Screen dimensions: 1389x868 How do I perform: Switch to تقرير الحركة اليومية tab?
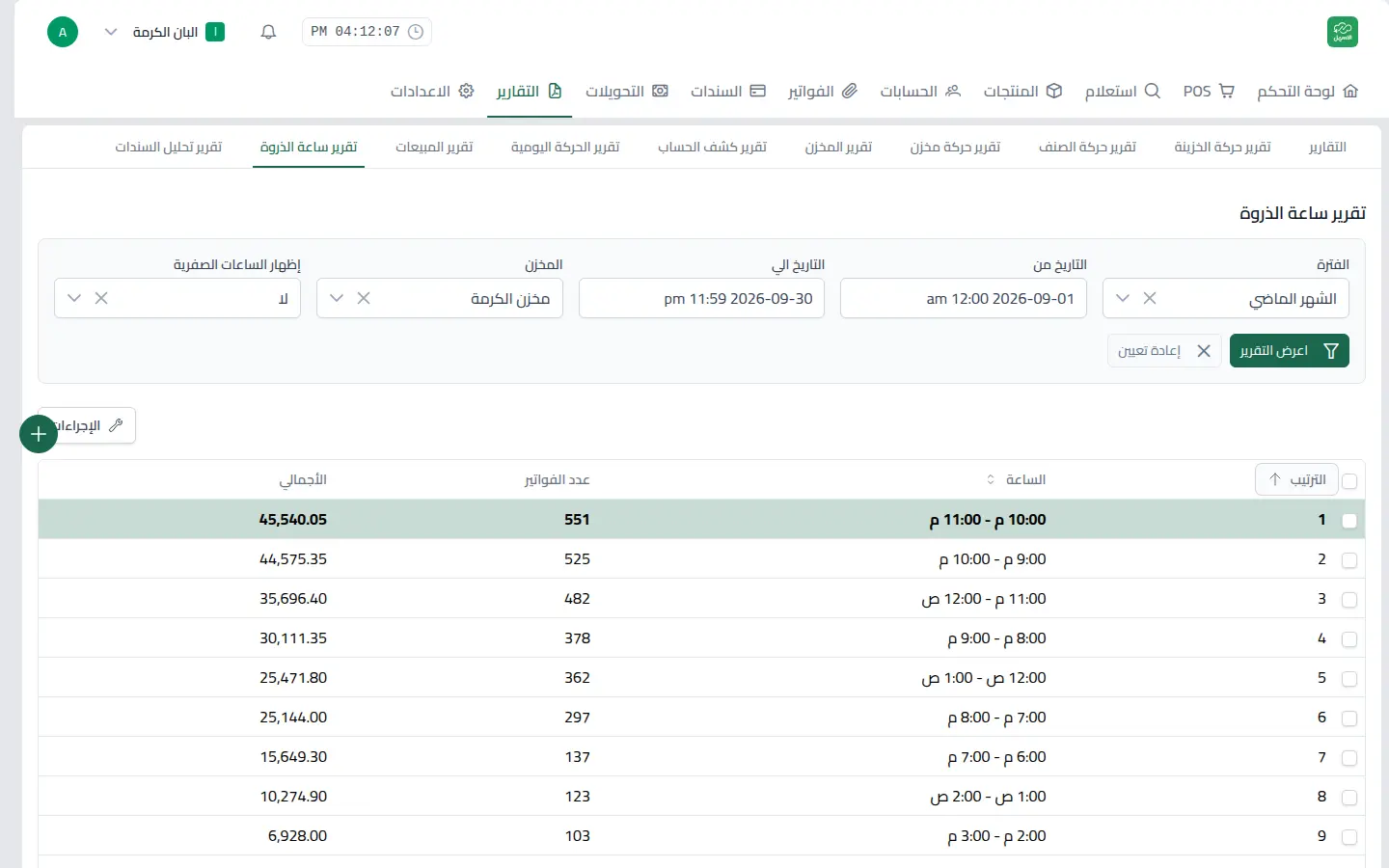click(x=565, y=147)
